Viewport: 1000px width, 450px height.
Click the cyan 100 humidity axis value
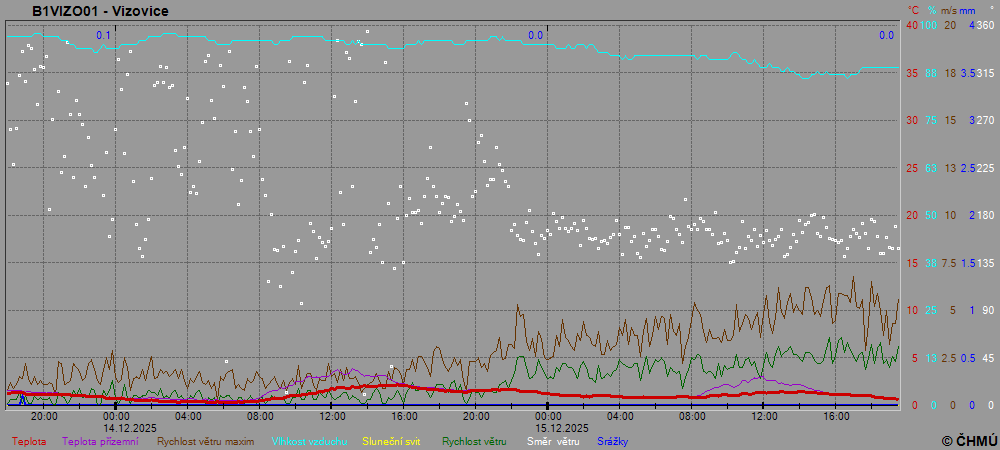pyautogui.click(x=929, y=25)
